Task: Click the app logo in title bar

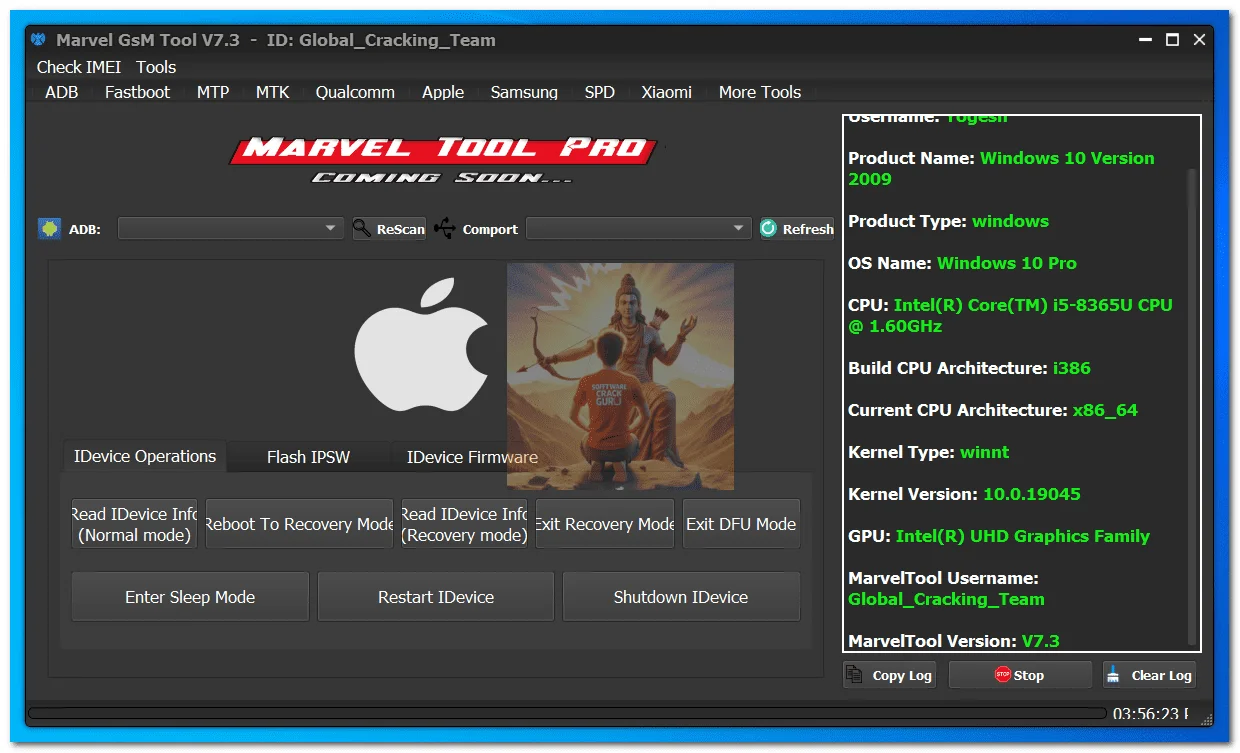Action: coord(38,40)
